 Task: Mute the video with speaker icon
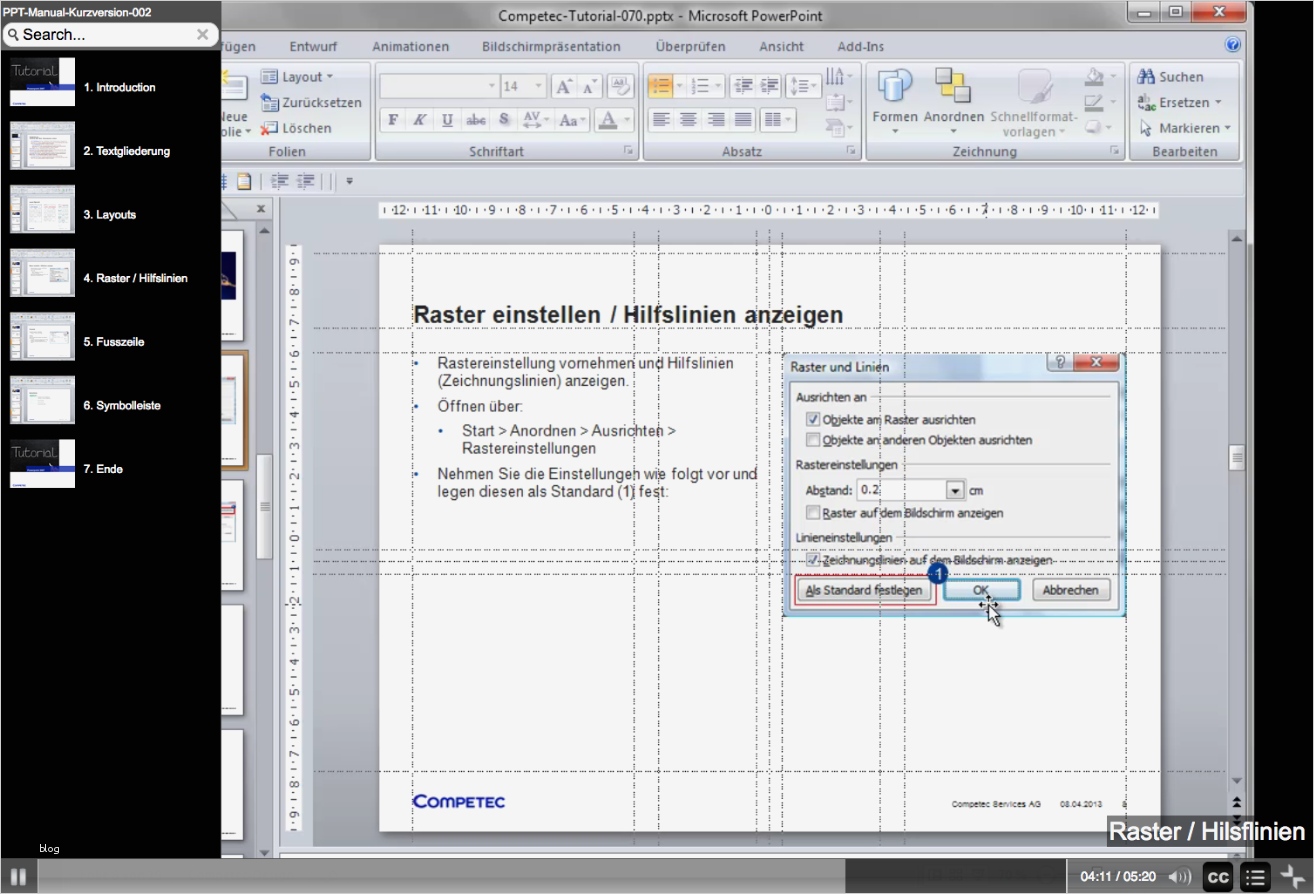coord(1179,877)
